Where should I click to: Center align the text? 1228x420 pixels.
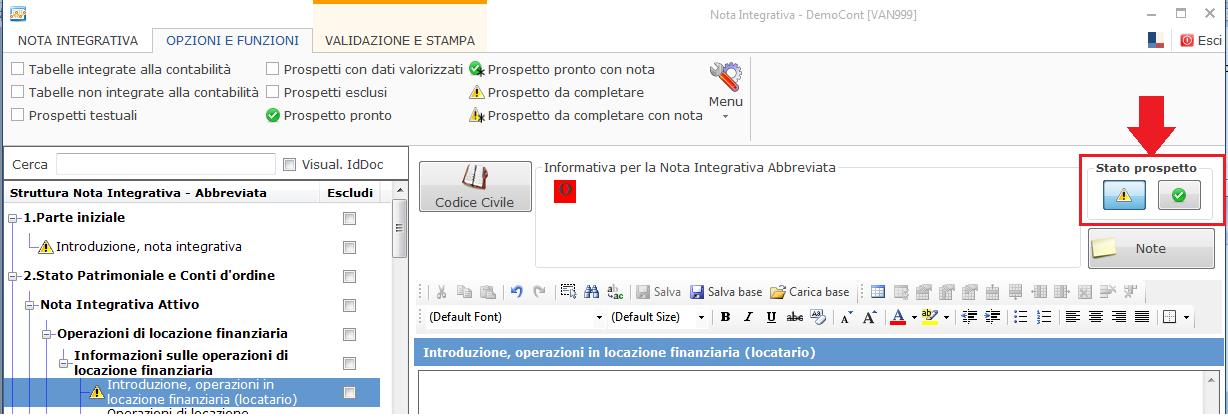tap(1095, 317)
